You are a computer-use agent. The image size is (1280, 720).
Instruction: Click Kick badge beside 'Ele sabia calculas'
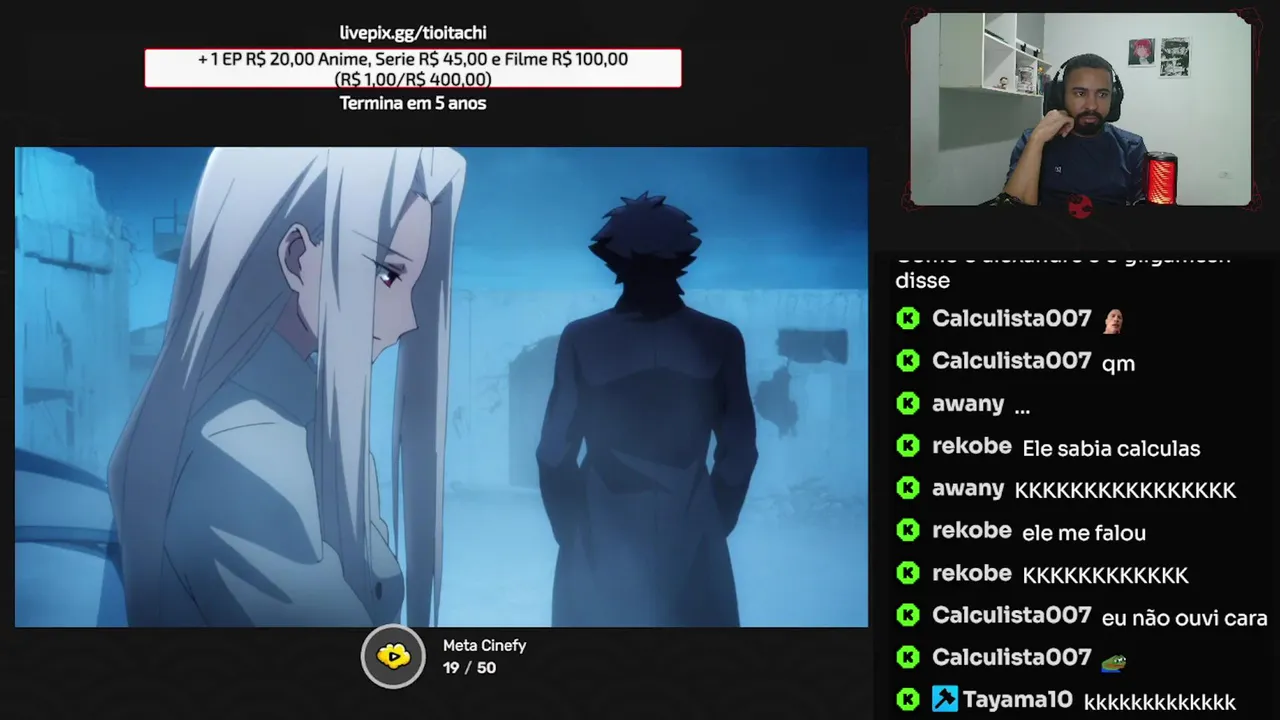908,446
